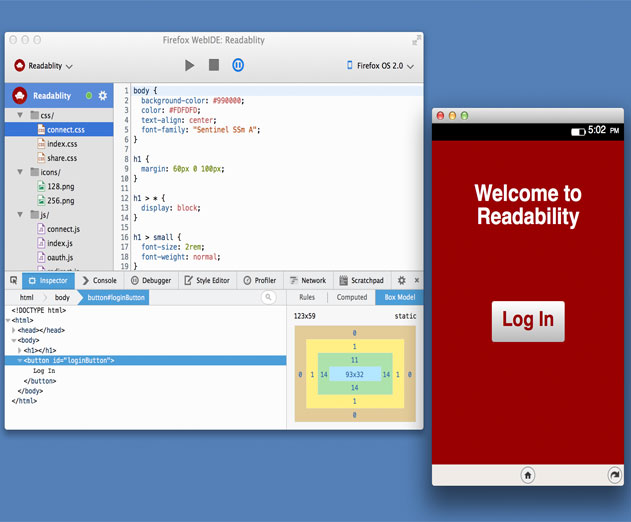Screen dimensions: 631x522
Task: Click the HTML search magnifier icon
Action: 268,297
